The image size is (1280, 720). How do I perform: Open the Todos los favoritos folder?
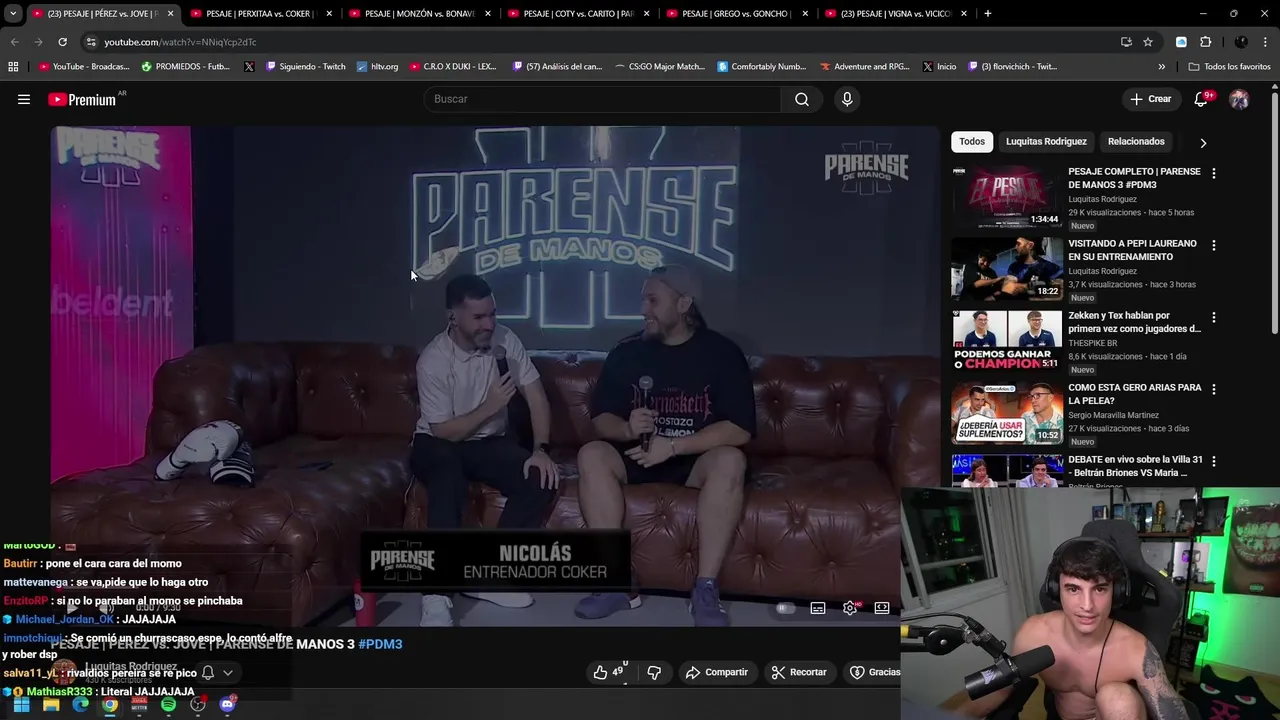click(x=1230, y=67)
